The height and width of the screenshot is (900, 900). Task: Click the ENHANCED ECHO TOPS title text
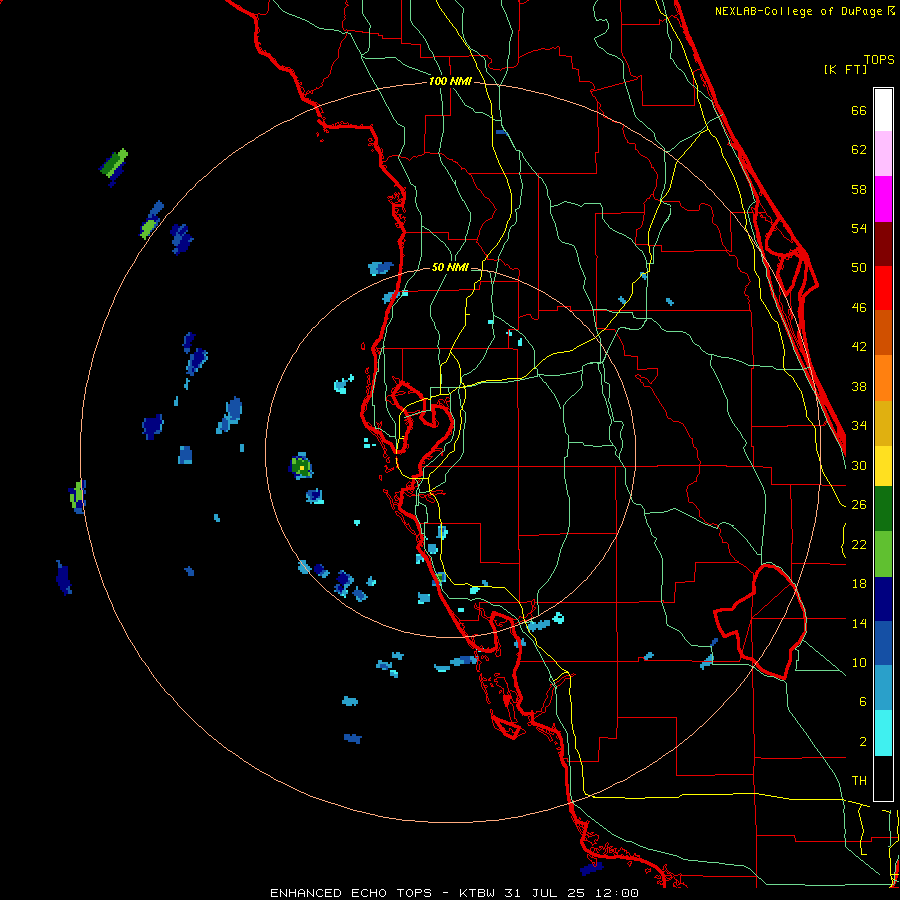pos(351,893)
